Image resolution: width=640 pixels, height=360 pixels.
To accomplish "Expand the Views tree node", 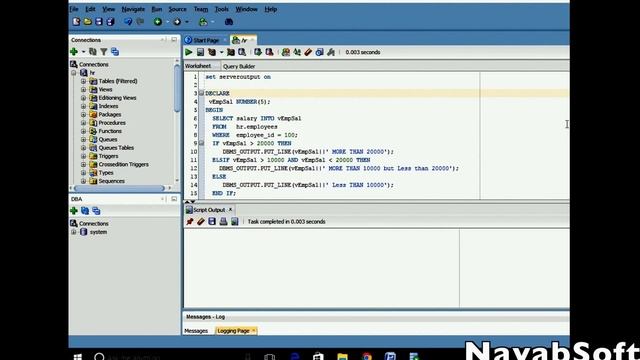I will pos(83,89).
